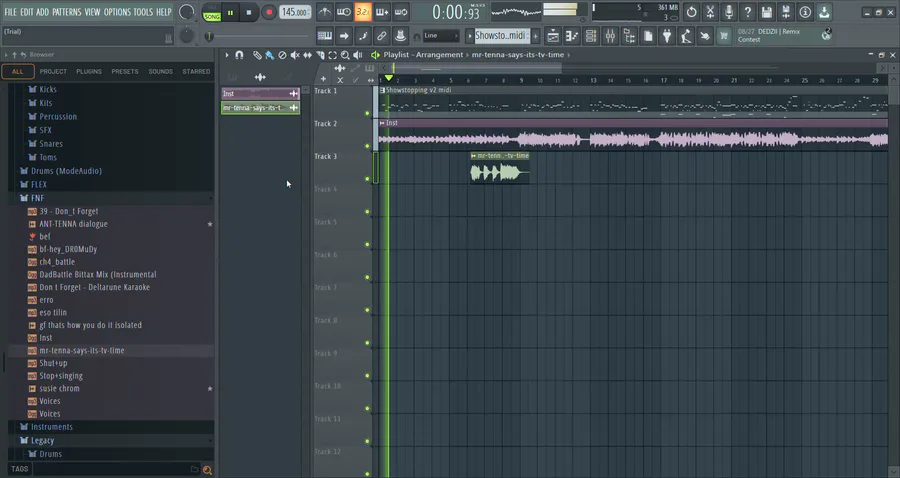Mute Track 3 green LED

(x=367, y=178)
